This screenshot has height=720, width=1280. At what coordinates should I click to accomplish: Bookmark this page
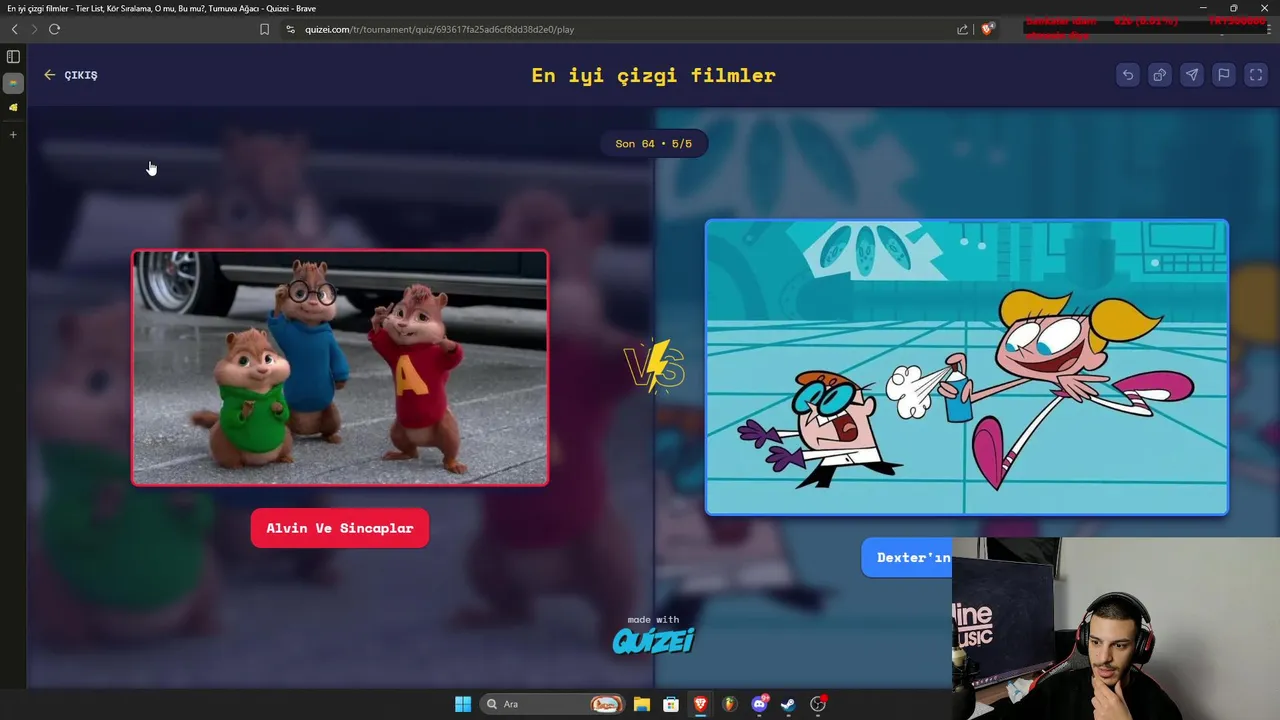(x=264, y=29)
